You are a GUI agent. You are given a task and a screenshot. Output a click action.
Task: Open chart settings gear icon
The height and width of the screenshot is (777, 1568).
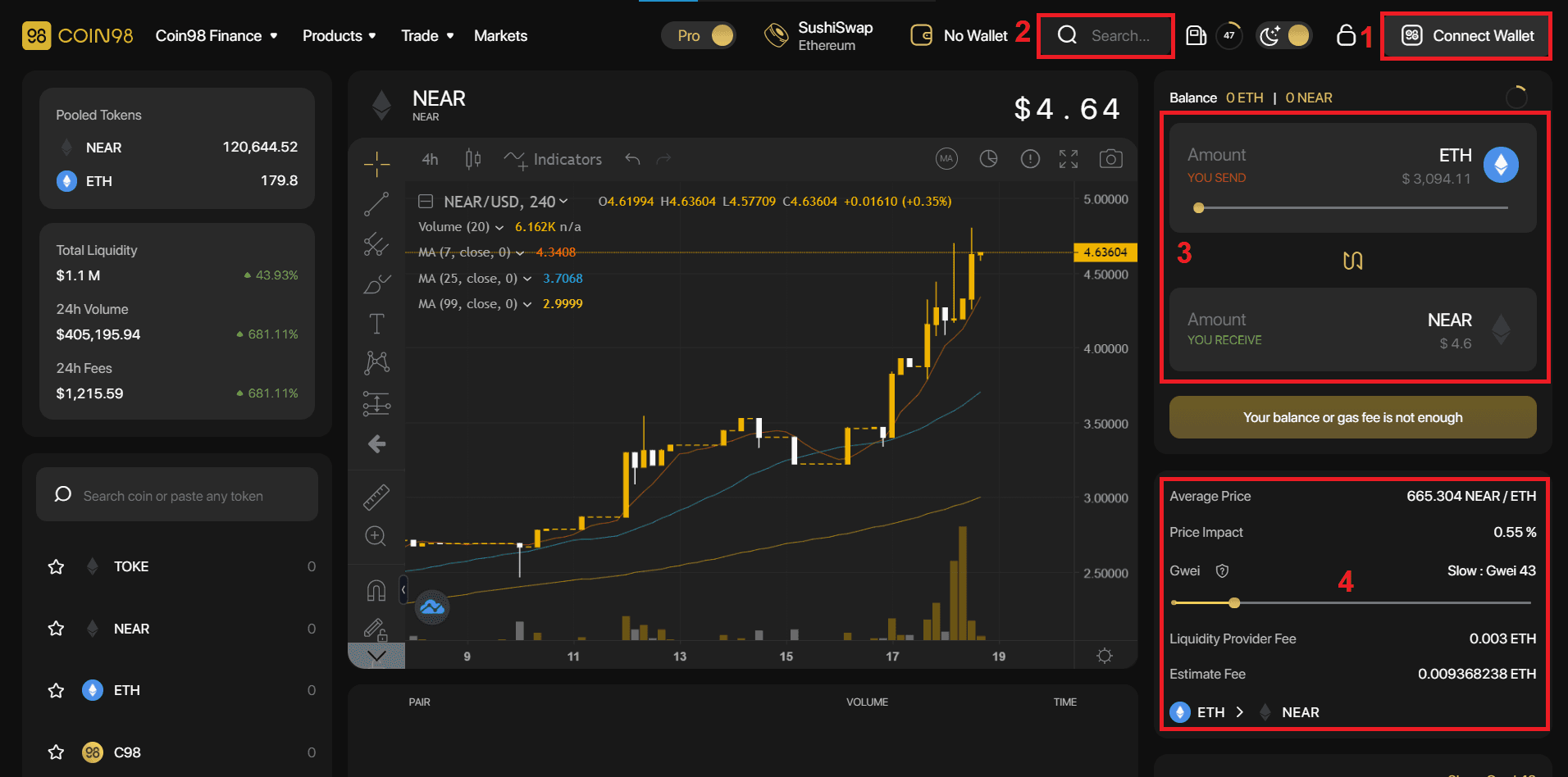click(1105, 656)
